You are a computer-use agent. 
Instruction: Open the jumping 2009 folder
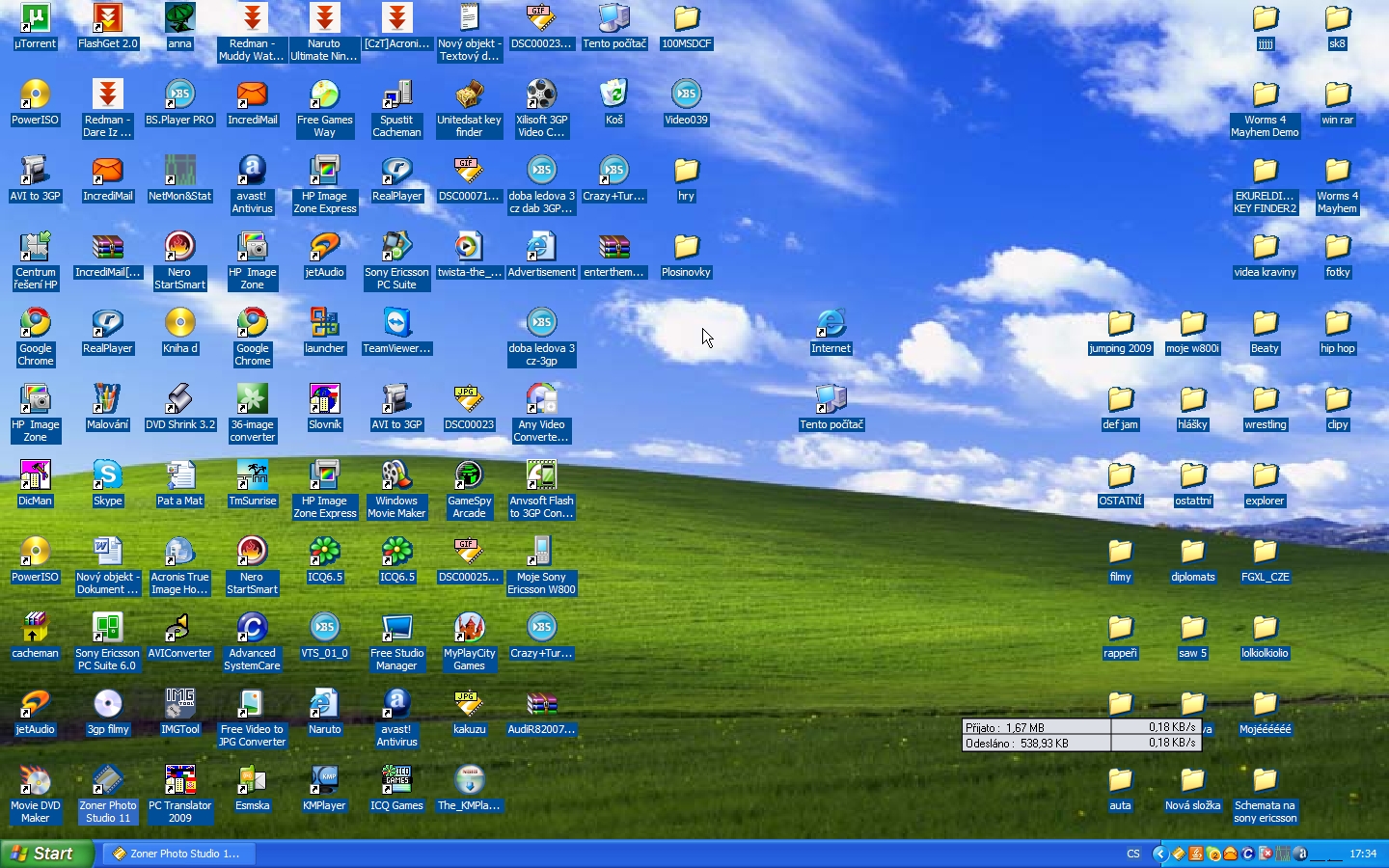pyautogui.click(x=1121, y=332)
